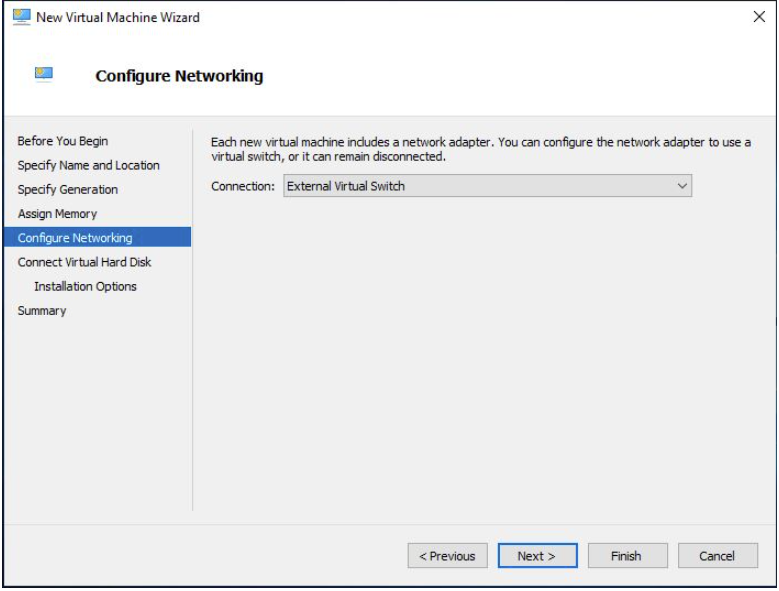Click the monitor icon beside Configure Networking heading

click(x=44, y=74)
